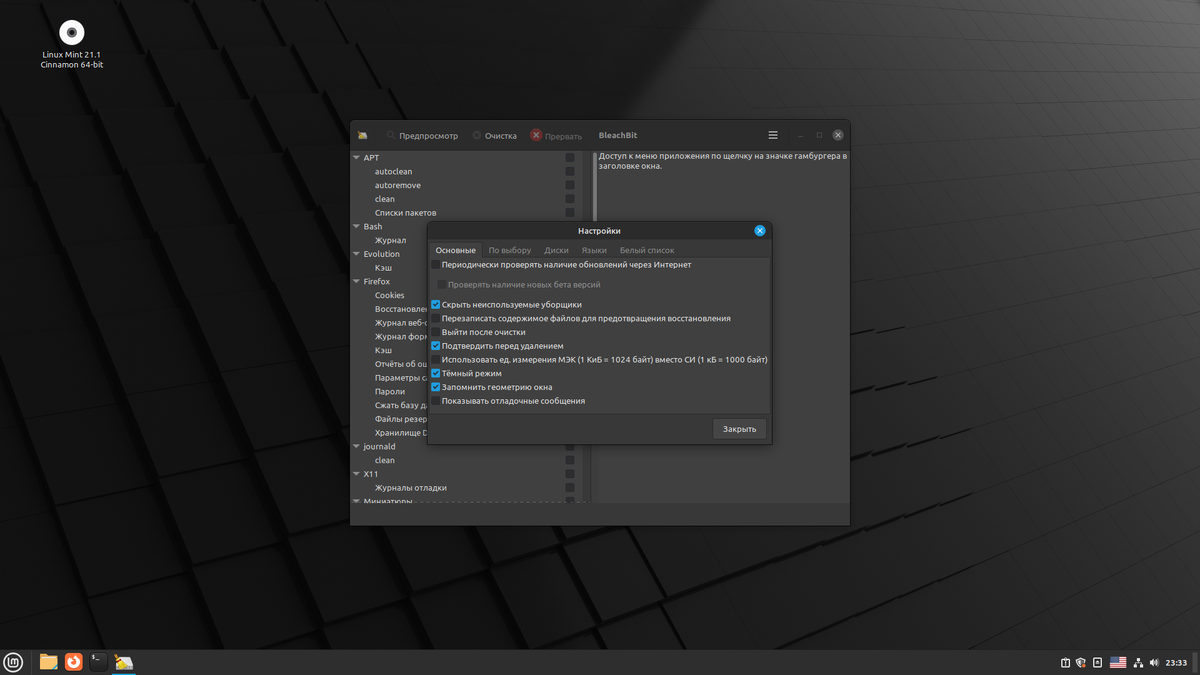Screen dimensions: 1200x675
Task: Collapse the Firefox cleaner section
Action: [x=356, y=281]
